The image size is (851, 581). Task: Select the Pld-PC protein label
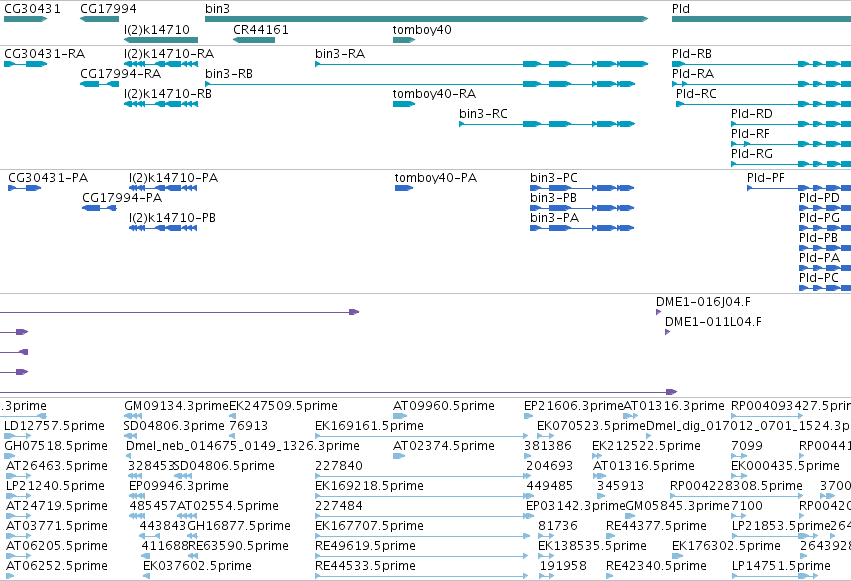tap(818, 278)
